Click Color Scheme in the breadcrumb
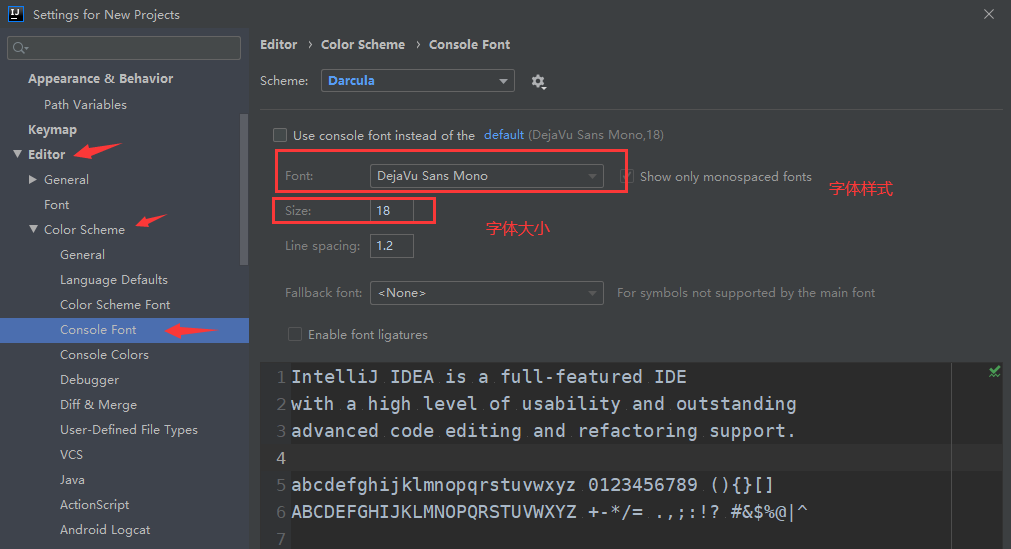The width and height of the screenshot is (1011, 549). click(x=363, y=45)
